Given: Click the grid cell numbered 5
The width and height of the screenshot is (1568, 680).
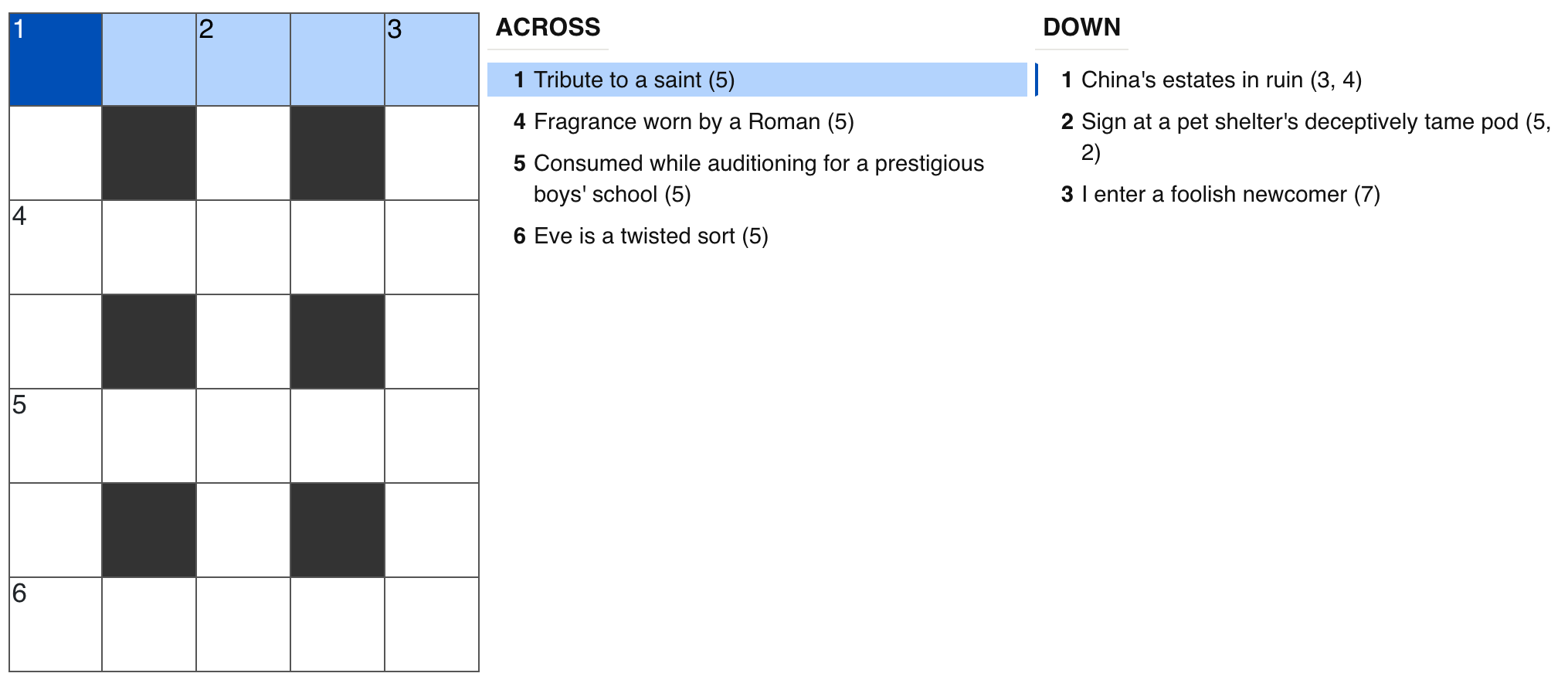Looking at the screenshot, I should coord(56,436).
